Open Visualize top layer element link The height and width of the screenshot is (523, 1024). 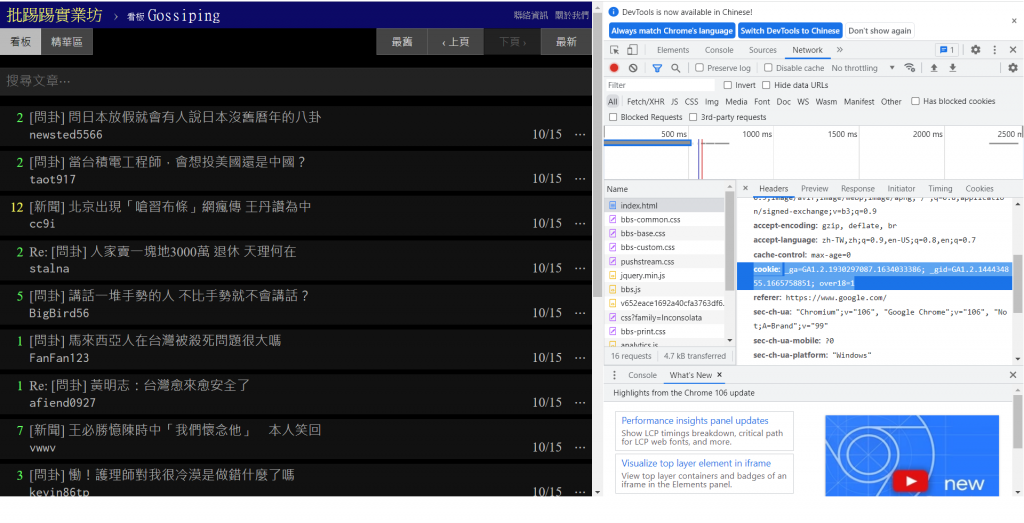click(696, 464)
